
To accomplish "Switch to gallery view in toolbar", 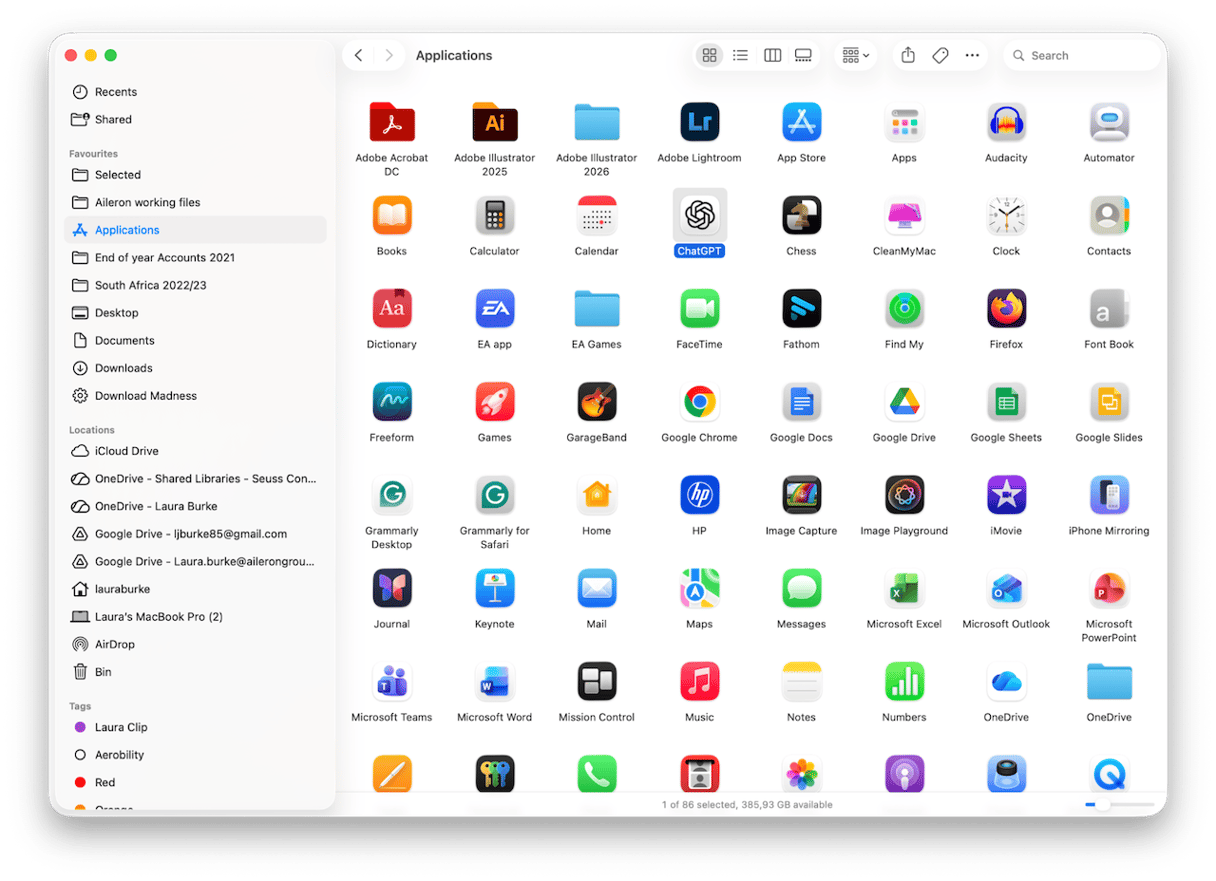I will point(803,55).
